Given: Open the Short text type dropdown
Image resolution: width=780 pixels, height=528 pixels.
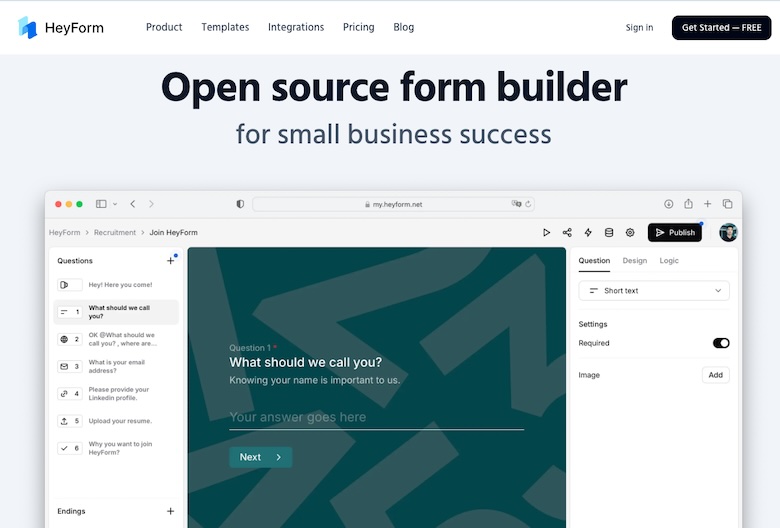Looking at the screenshot, I should pyautogui.click(x=654, y=291).
